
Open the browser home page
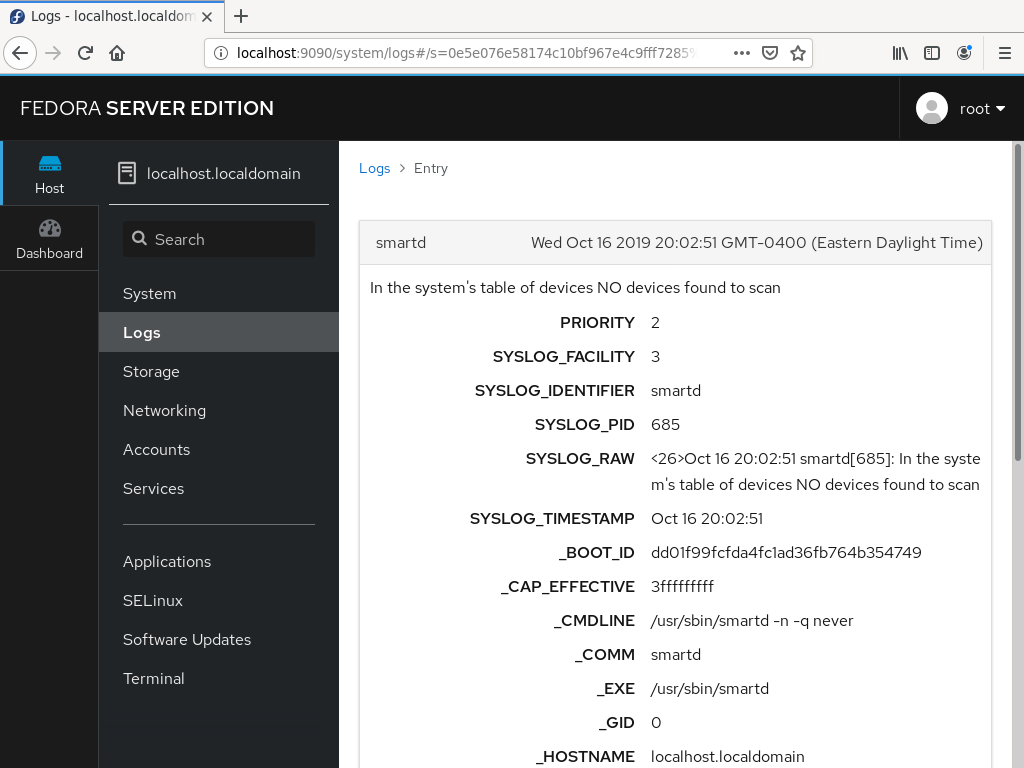point(117,53)
